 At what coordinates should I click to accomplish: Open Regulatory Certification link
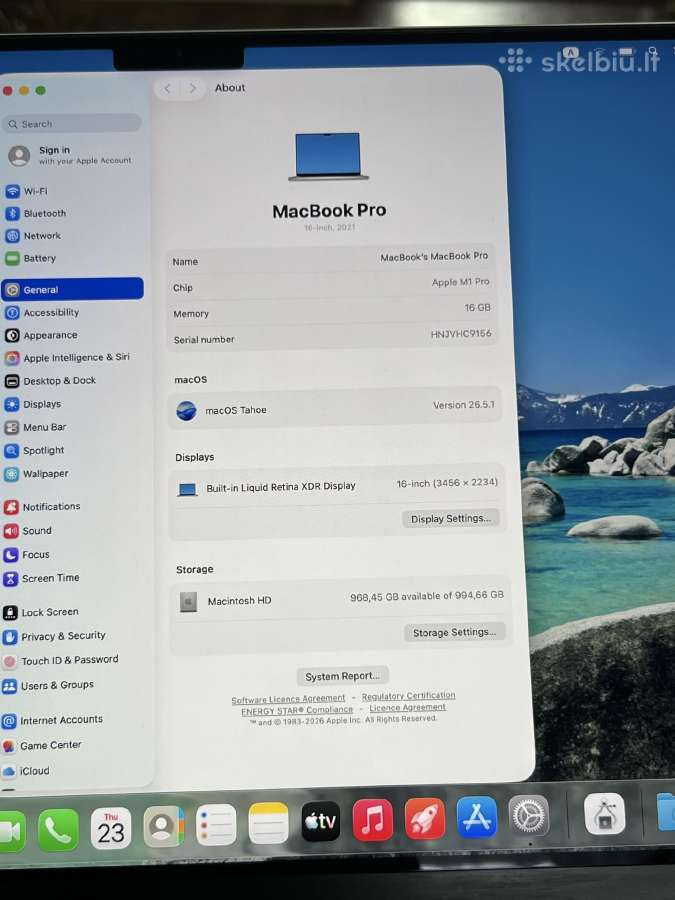click(x=408, y=696)
